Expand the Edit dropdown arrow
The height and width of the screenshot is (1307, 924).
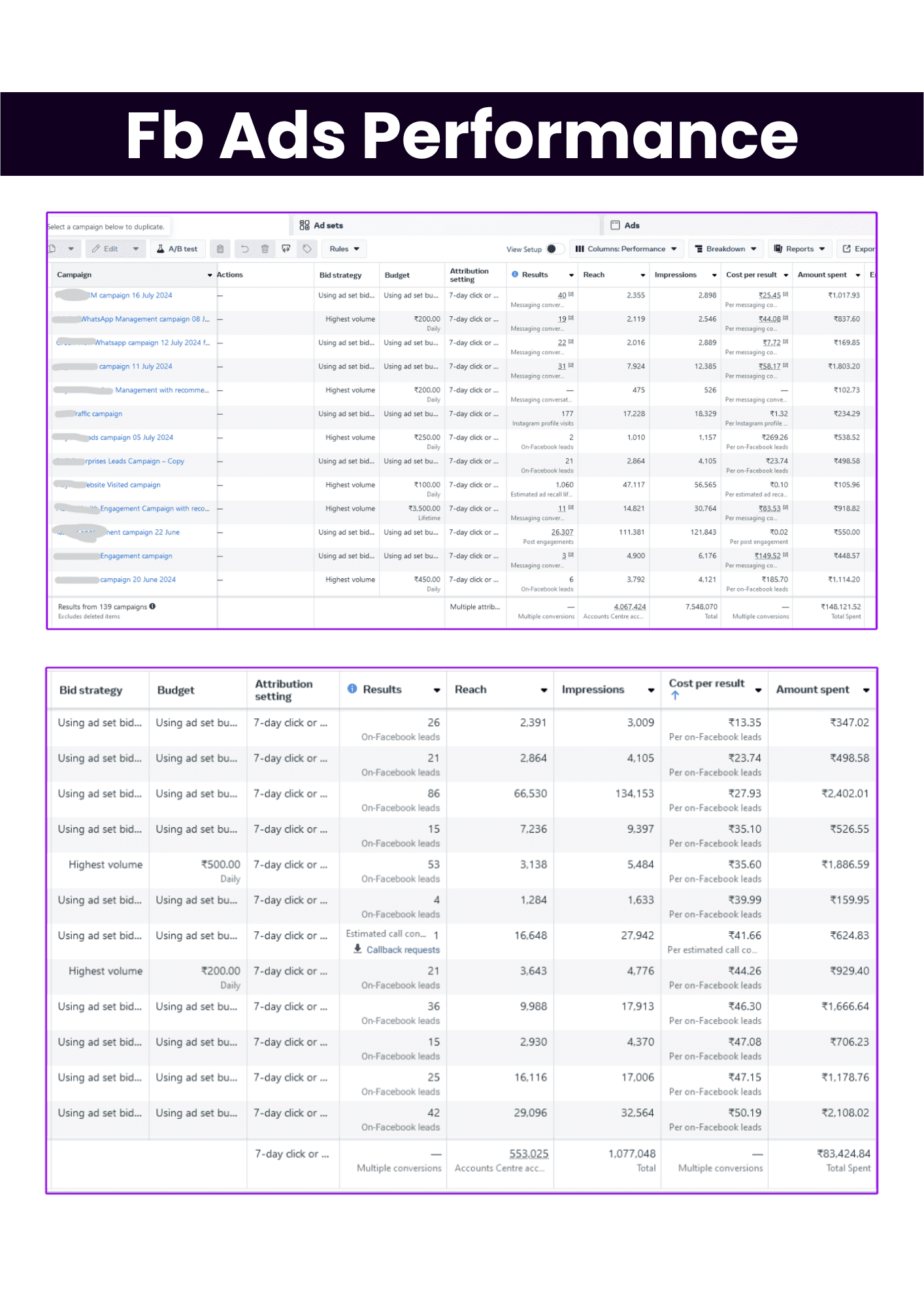point(136,249)
